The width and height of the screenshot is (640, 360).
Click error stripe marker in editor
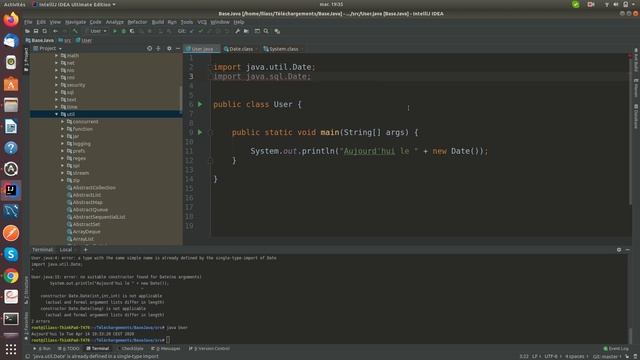pyautogui.click(x=630, y=56)
